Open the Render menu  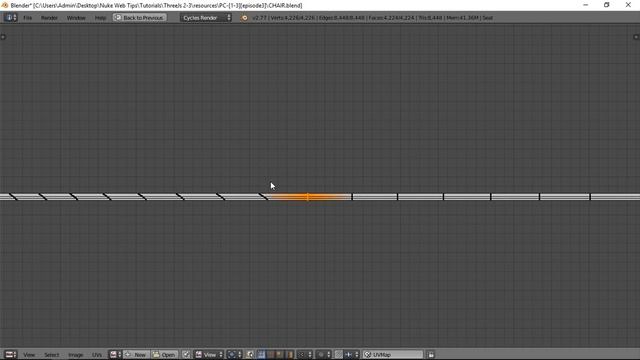49,18
